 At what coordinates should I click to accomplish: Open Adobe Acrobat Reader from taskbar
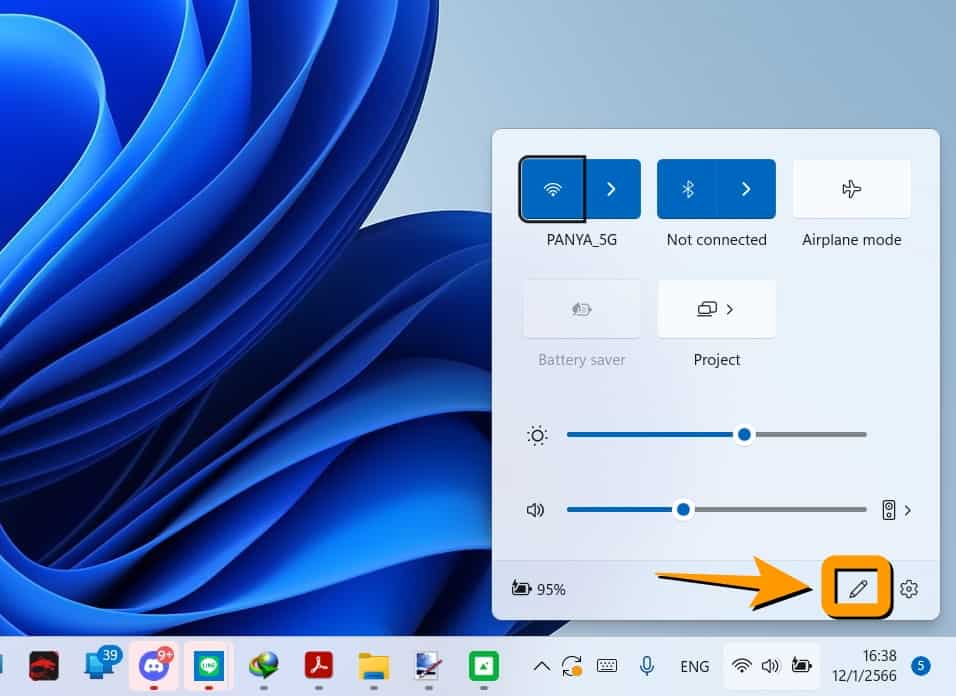coord(318,666)
